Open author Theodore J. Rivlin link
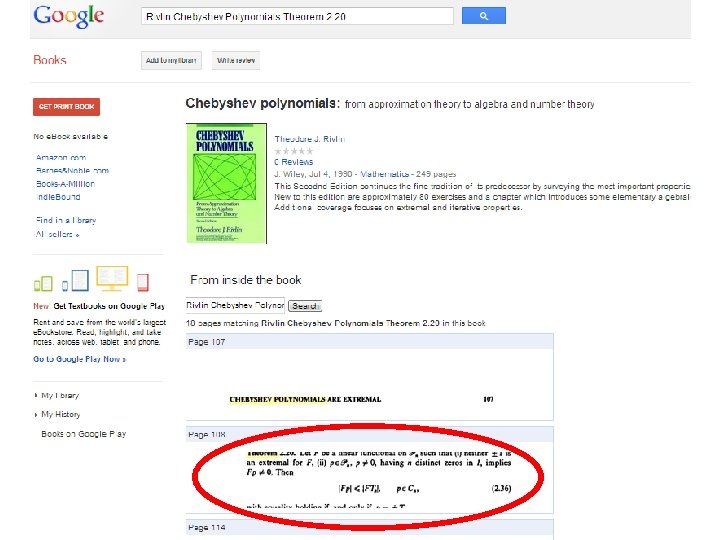Image resolution: width=720 pixels, height=540 pixels. [309, 139]
